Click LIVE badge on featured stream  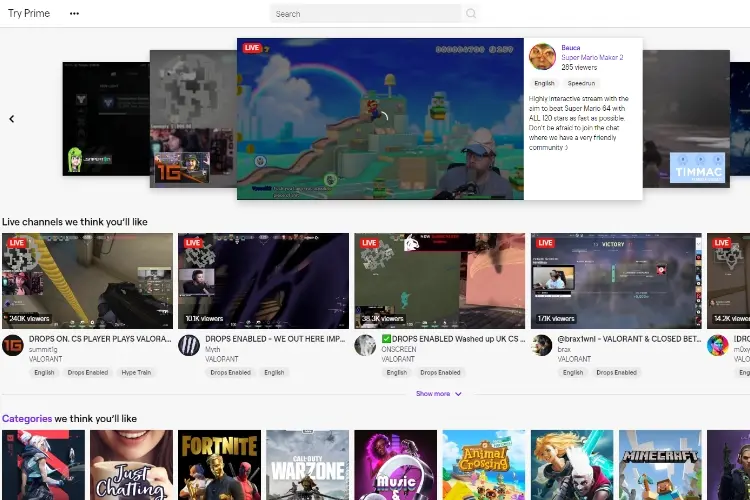pyautogui.click(x=252, y=48)
